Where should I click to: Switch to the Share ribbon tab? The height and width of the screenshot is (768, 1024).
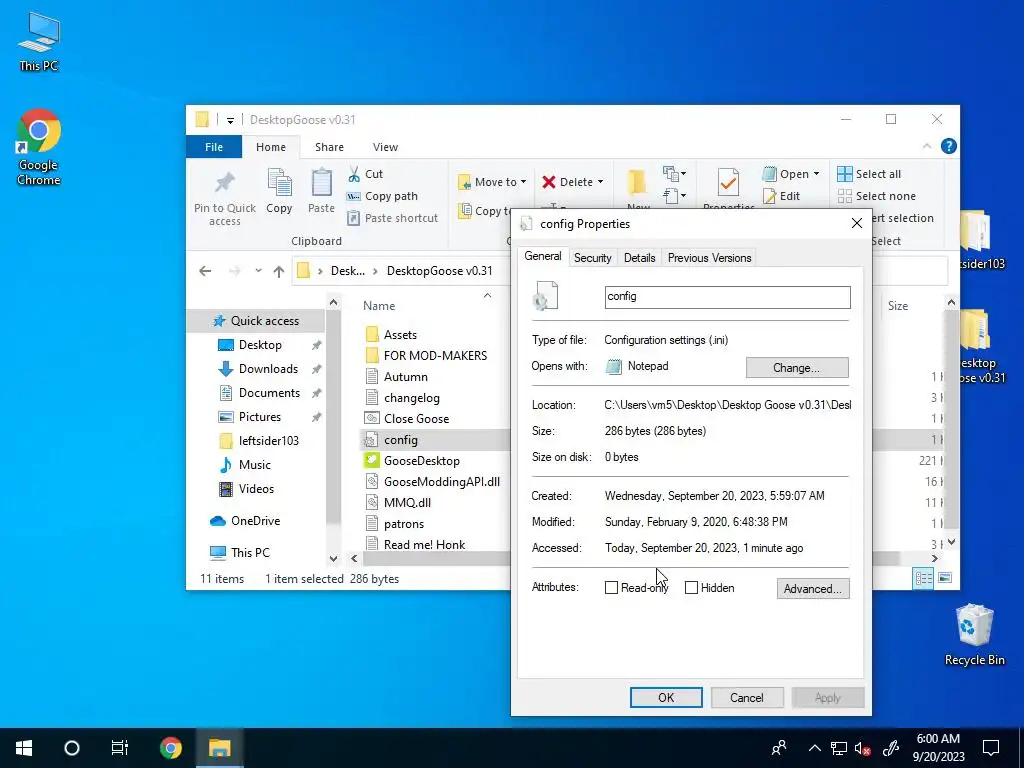(x=329, y=147)
